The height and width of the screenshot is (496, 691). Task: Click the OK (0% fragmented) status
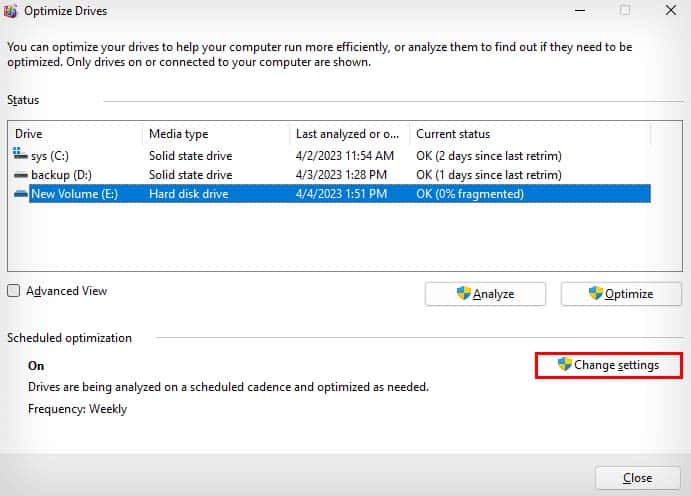coord(470,194)
